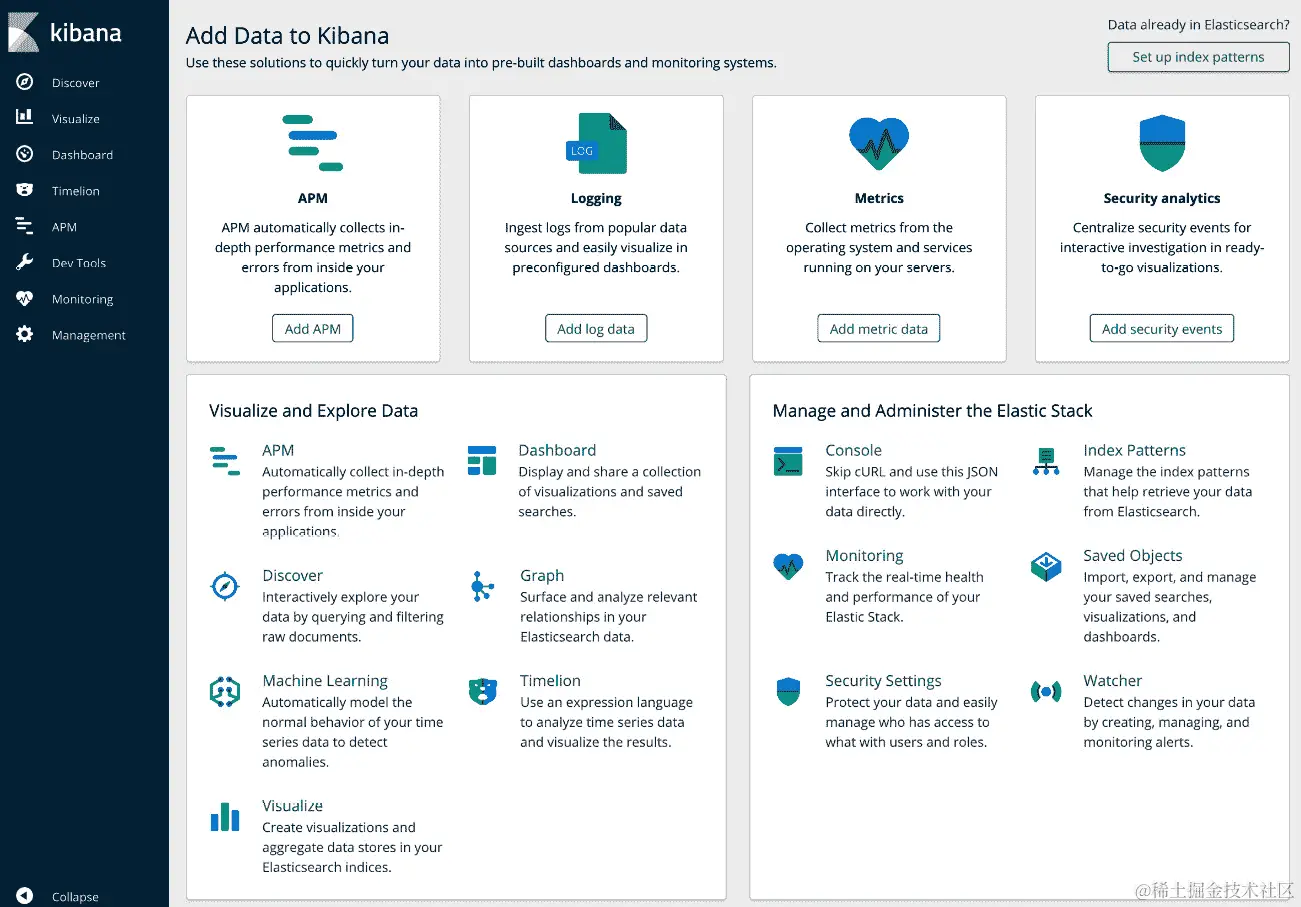Click the Watcher icon
Image resolution: width=1301 pixels, height=907 pixels.
pyautogui.click(x=1046, y=692)
